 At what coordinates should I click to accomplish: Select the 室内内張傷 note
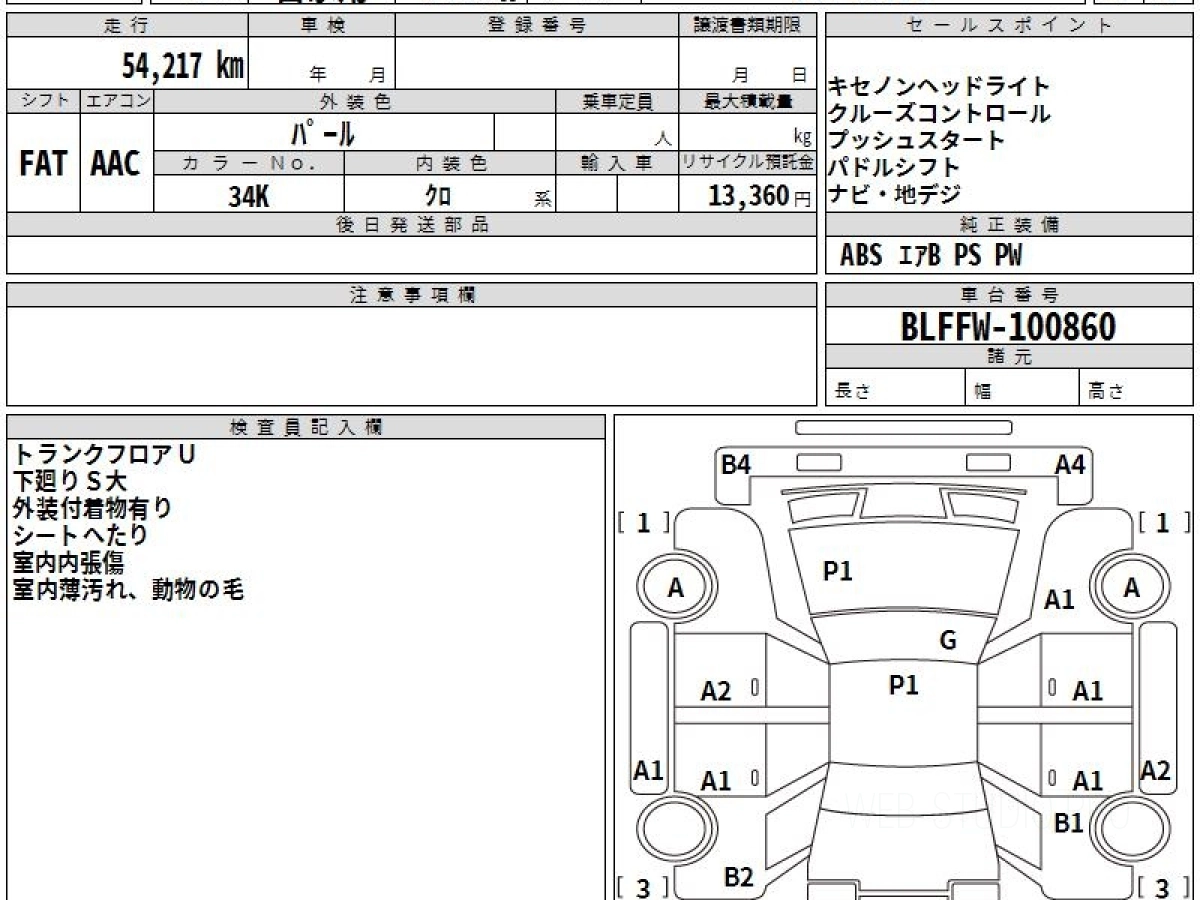(x=69, y=562)
